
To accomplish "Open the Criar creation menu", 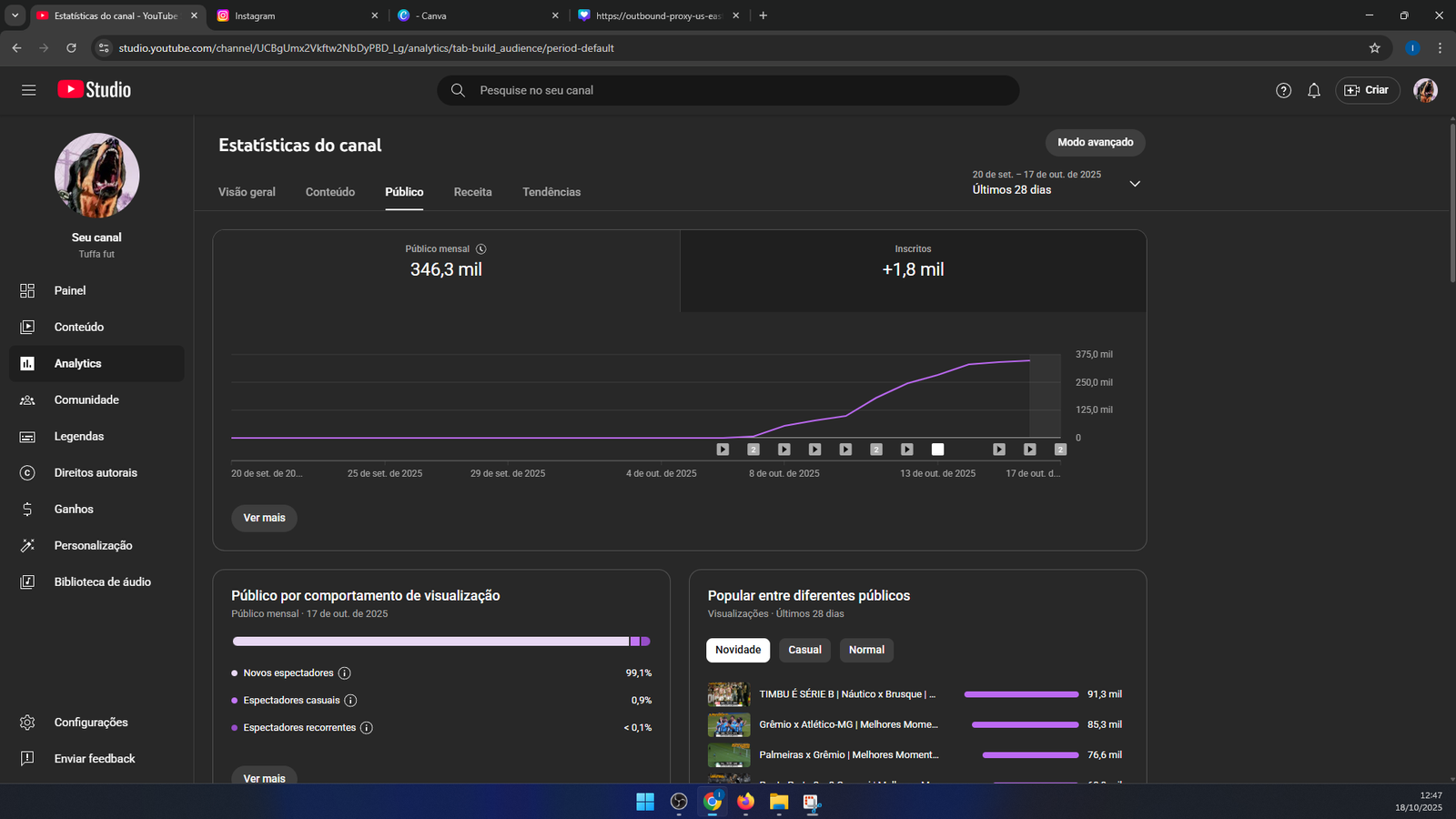I will pos(1367,90).
